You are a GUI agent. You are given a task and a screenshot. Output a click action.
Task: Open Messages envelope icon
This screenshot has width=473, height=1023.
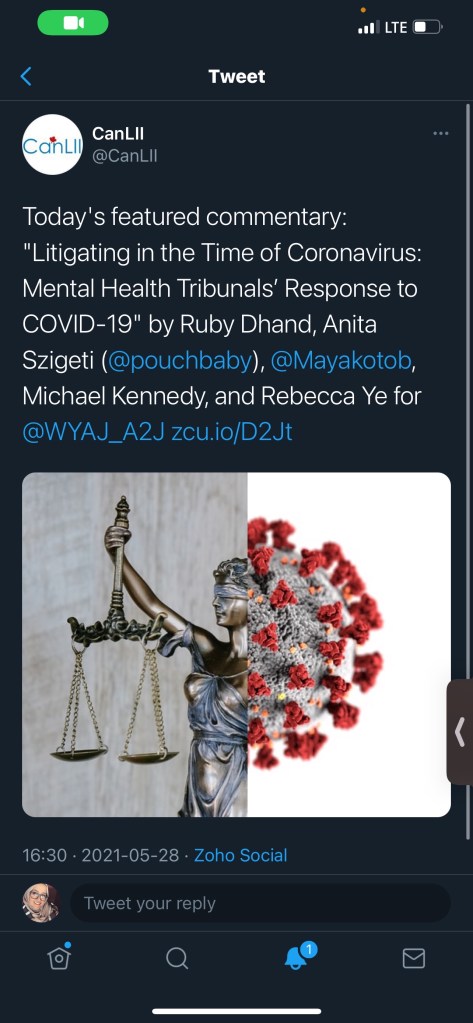[414, 958]
